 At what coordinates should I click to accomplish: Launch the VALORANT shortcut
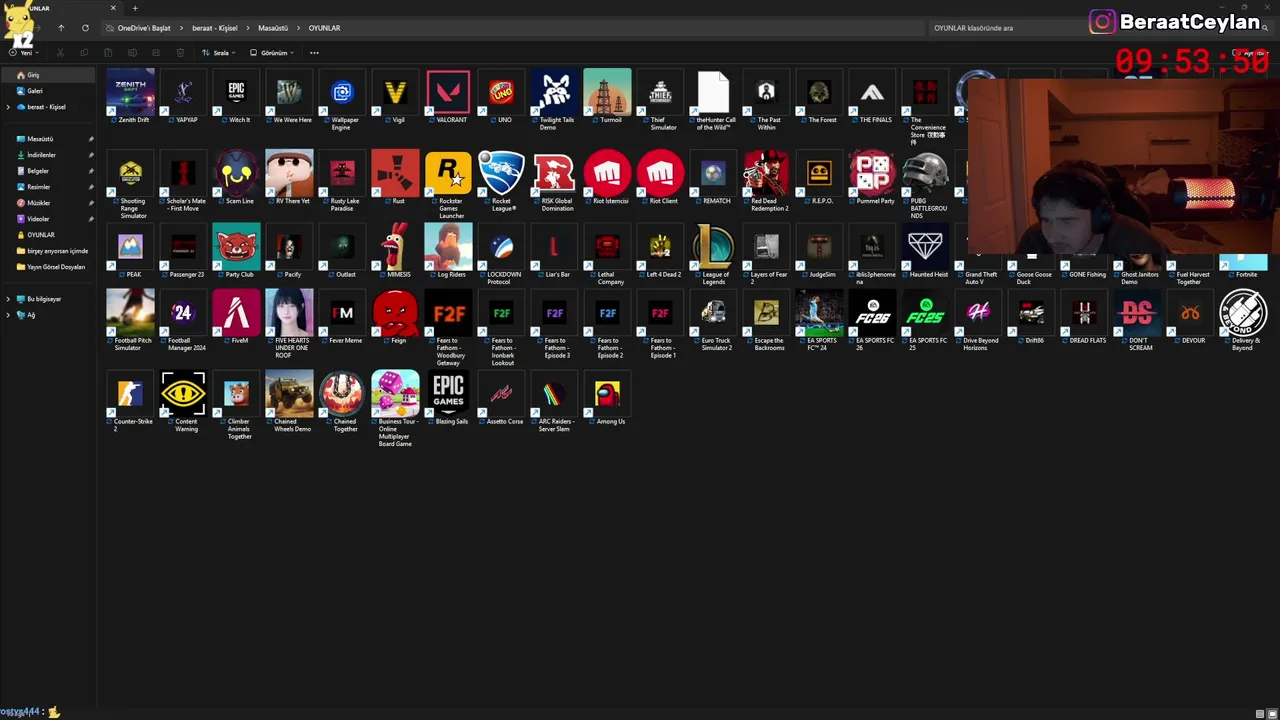coord(448,96)
